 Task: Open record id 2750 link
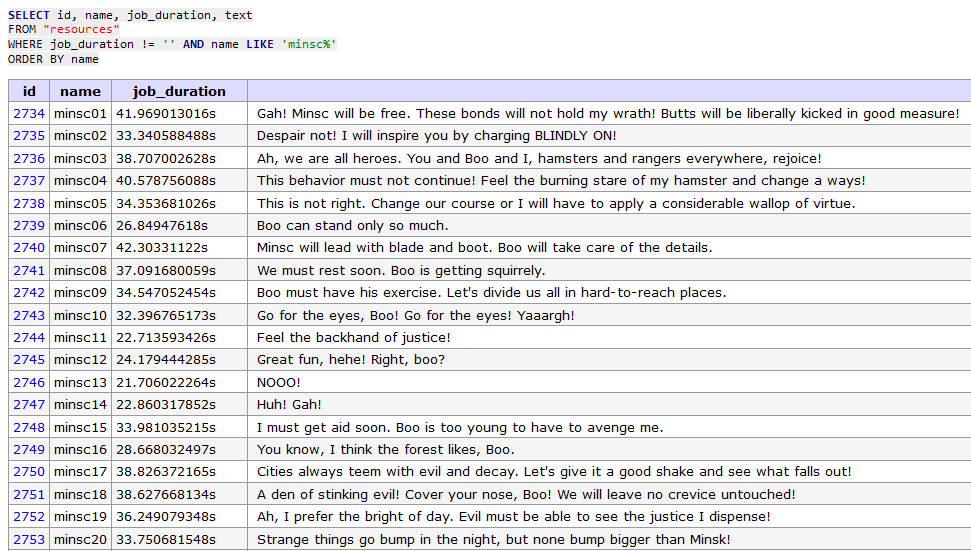click(x=29, y=472)
